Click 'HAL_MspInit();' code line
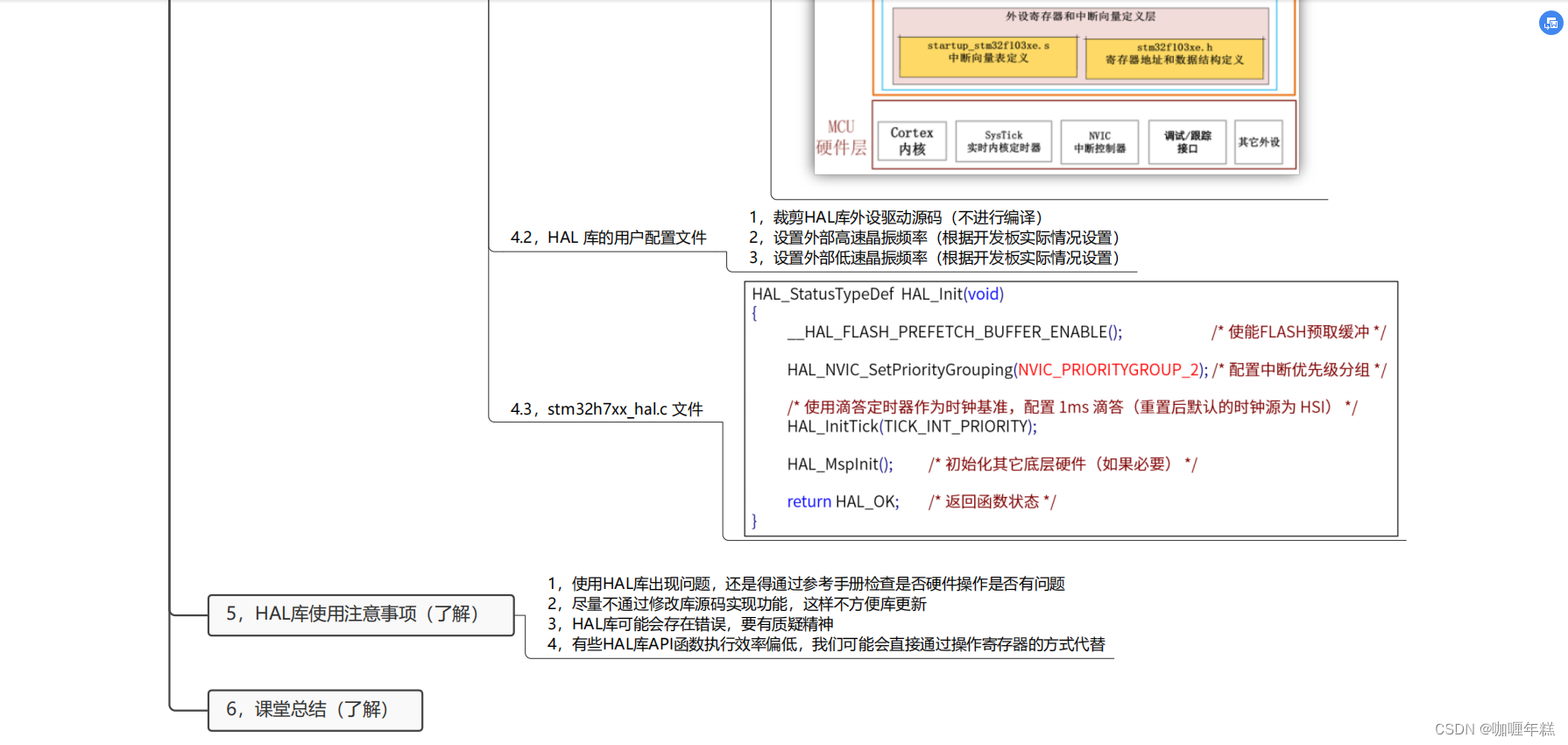 pyautogui.click(x=840, y=465)
